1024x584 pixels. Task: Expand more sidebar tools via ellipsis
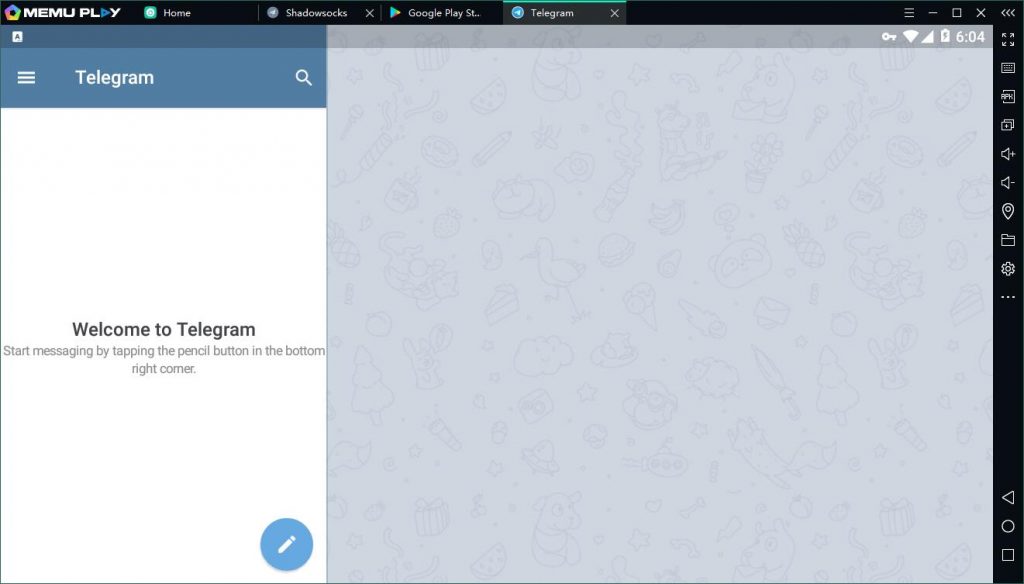click(1007, 296)
